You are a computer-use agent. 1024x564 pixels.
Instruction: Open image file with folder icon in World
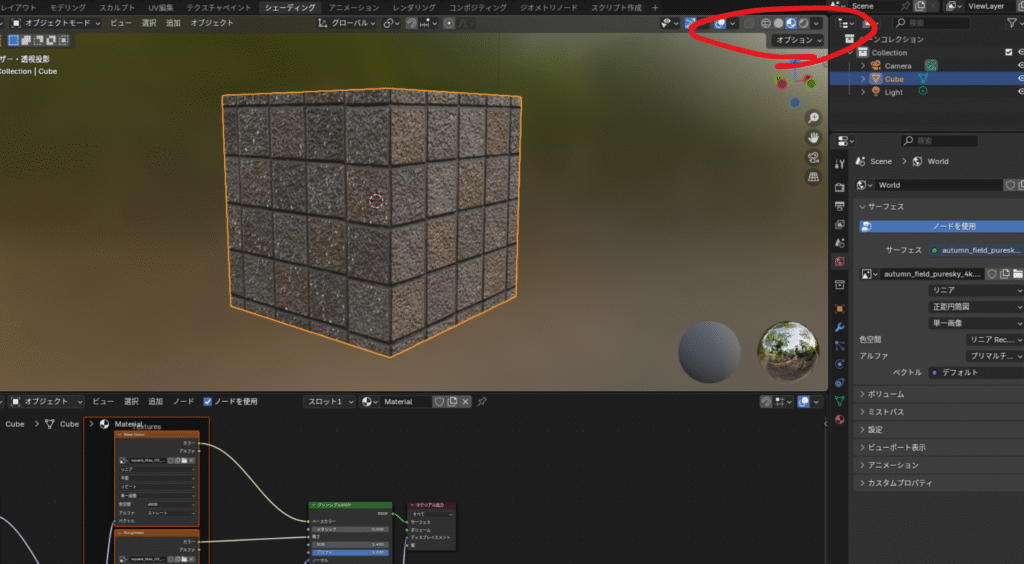coord(1017,274)
